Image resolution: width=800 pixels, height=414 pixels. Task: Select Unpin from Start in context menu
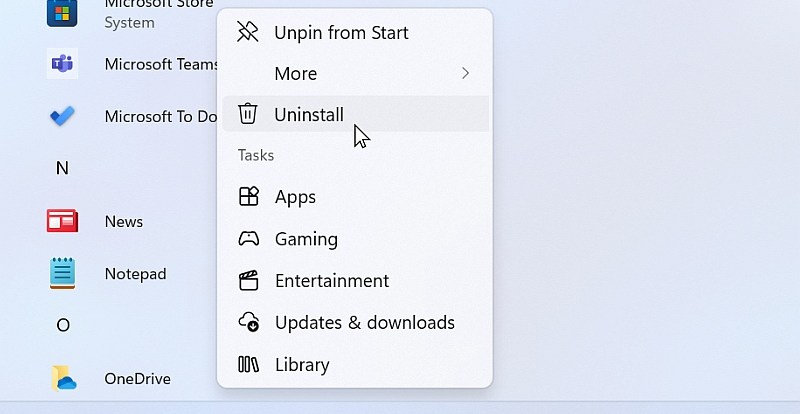(x=356, y=32)
